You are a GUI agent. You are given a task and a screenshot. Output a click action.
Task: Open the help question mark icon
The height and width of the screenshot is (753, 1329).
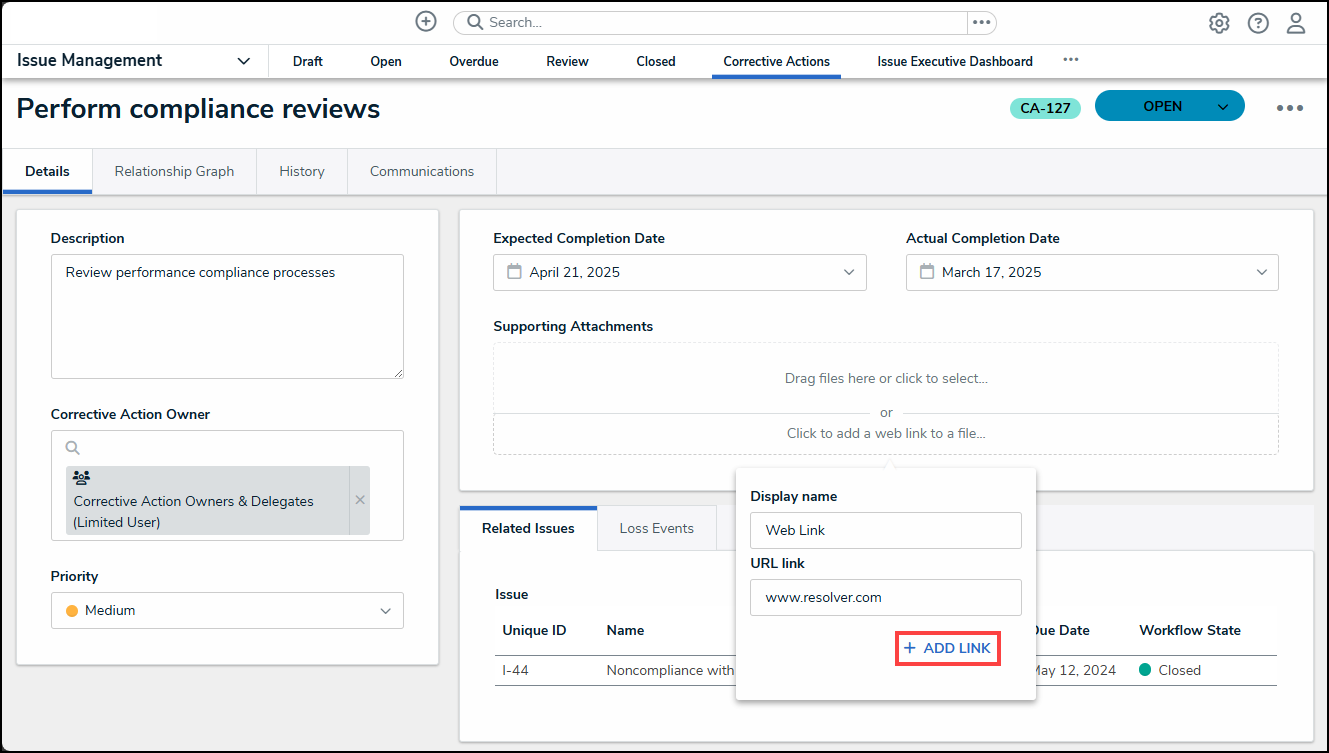pos(1257,23)
